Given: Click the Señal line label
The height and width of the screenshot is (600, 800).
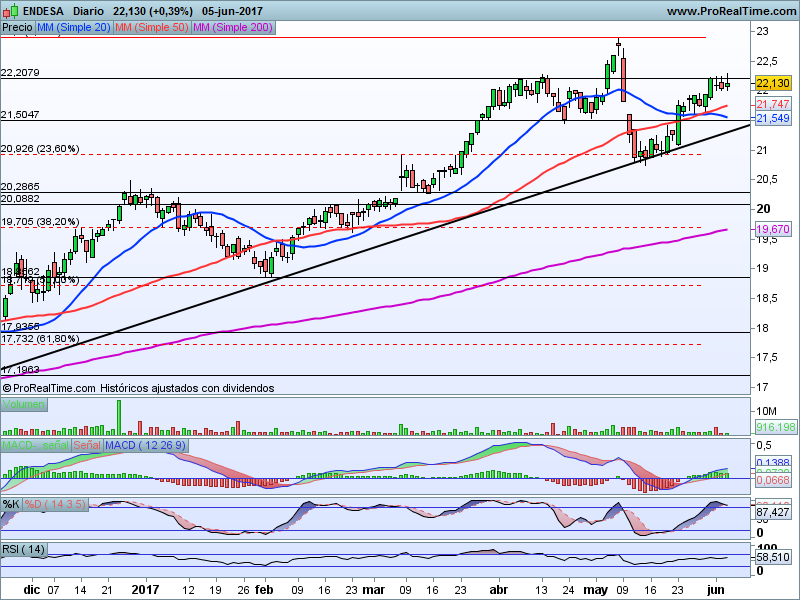Looking at the screenshot, I should (87, 443).
